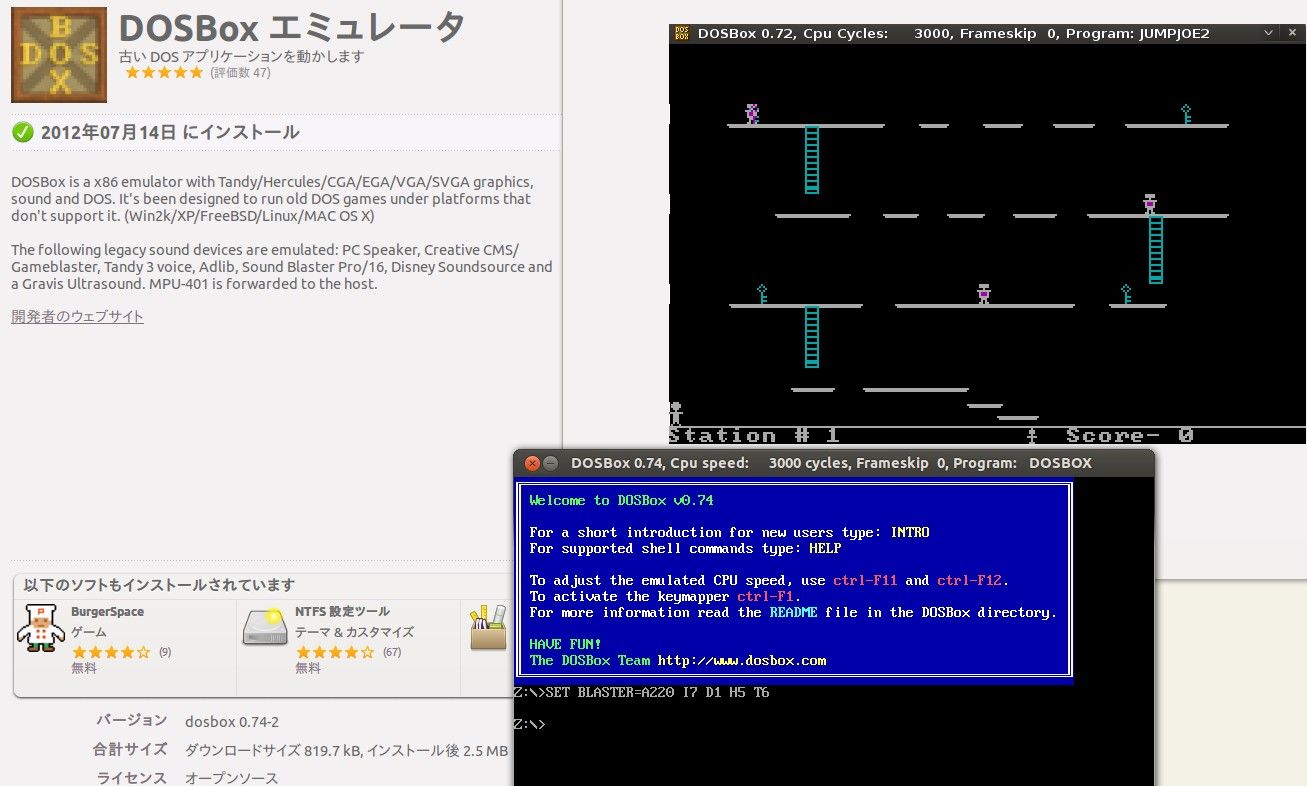Viewport: 1307px width, 786px height.
Task: Click the Welcome to DOSBox v0.74 line
Action: (x=621, y=500)
